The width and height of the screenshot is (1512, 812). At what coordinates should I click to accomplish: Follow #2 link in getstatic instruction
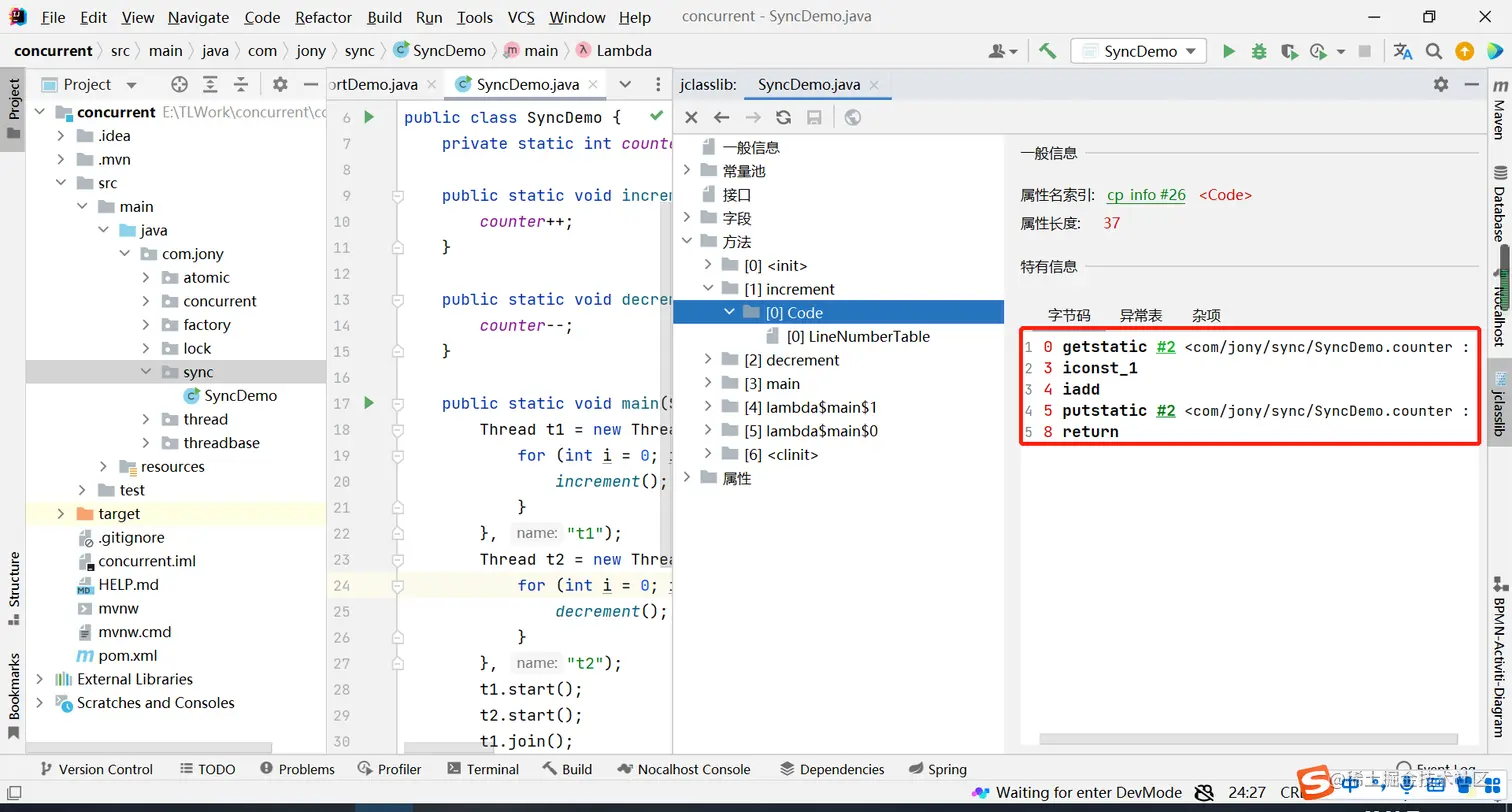tap(1165, 347)
